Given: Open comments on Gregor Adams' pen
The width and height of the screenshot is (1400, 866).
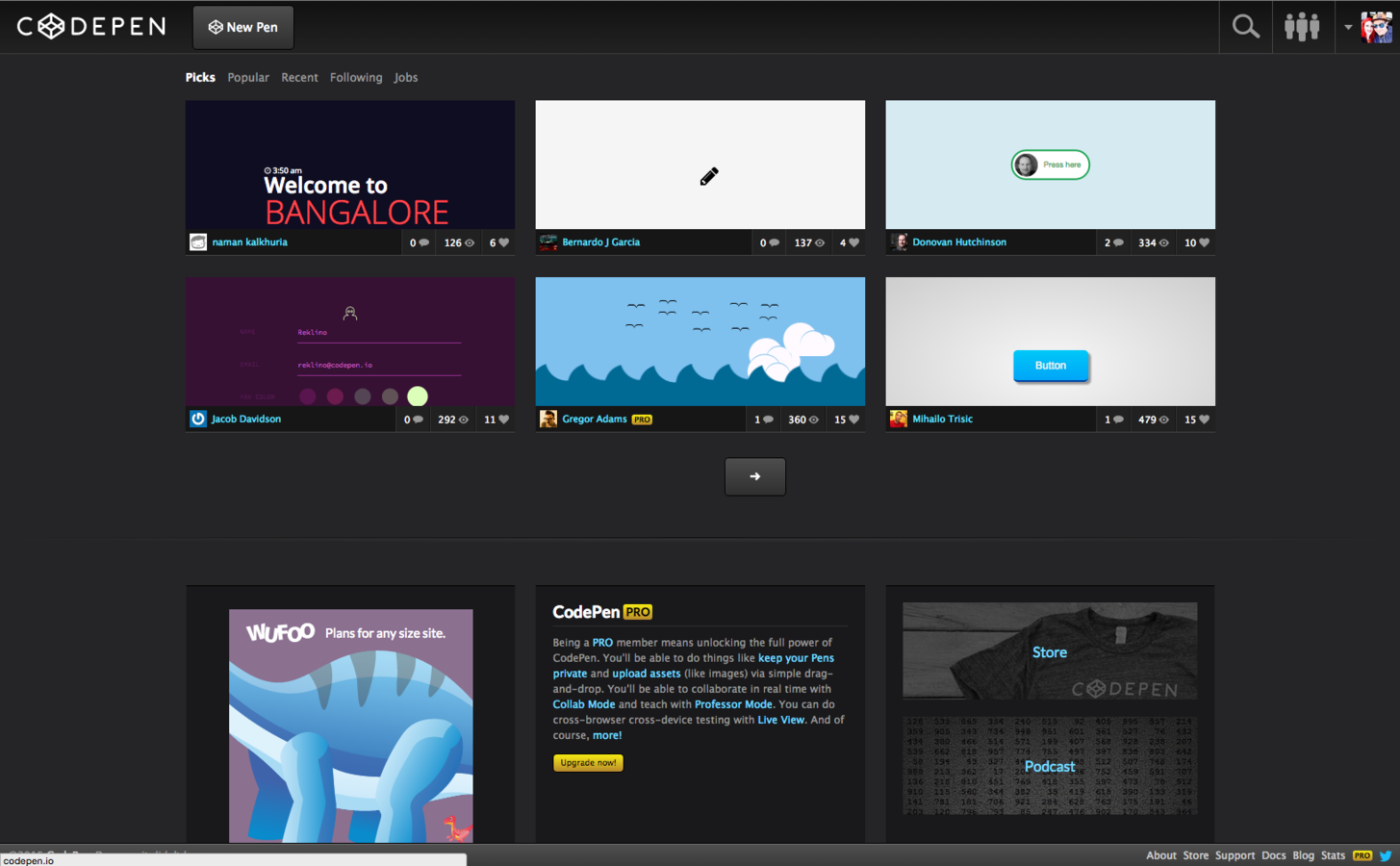Looking at the screenshot, I should (764, 420).
